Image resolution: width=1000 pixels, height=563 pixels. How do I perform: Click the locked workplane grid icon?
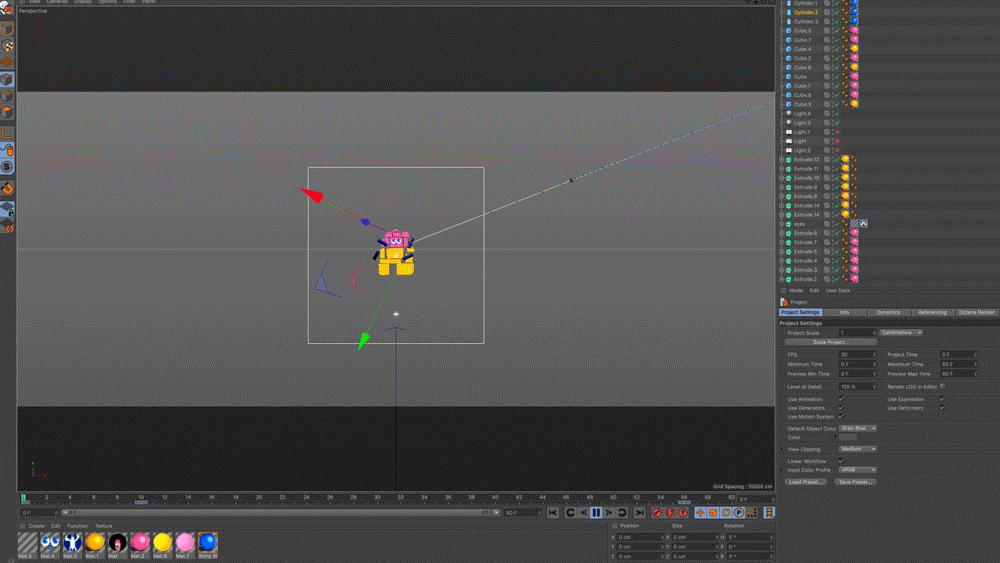[x=7, y=208]
